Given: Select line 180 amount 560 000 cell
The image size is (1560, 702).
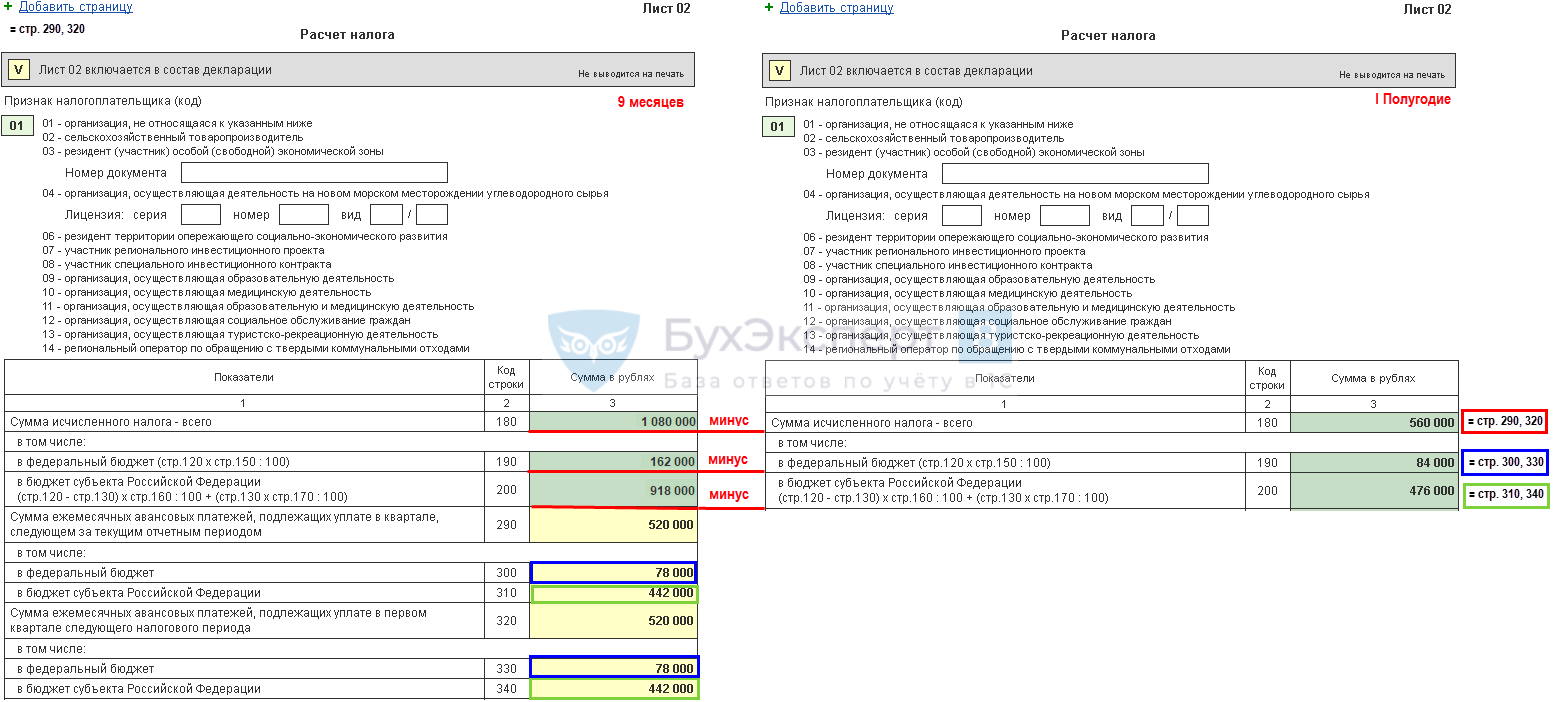Looking at the screenshot, I should [x=1374, y=422].
